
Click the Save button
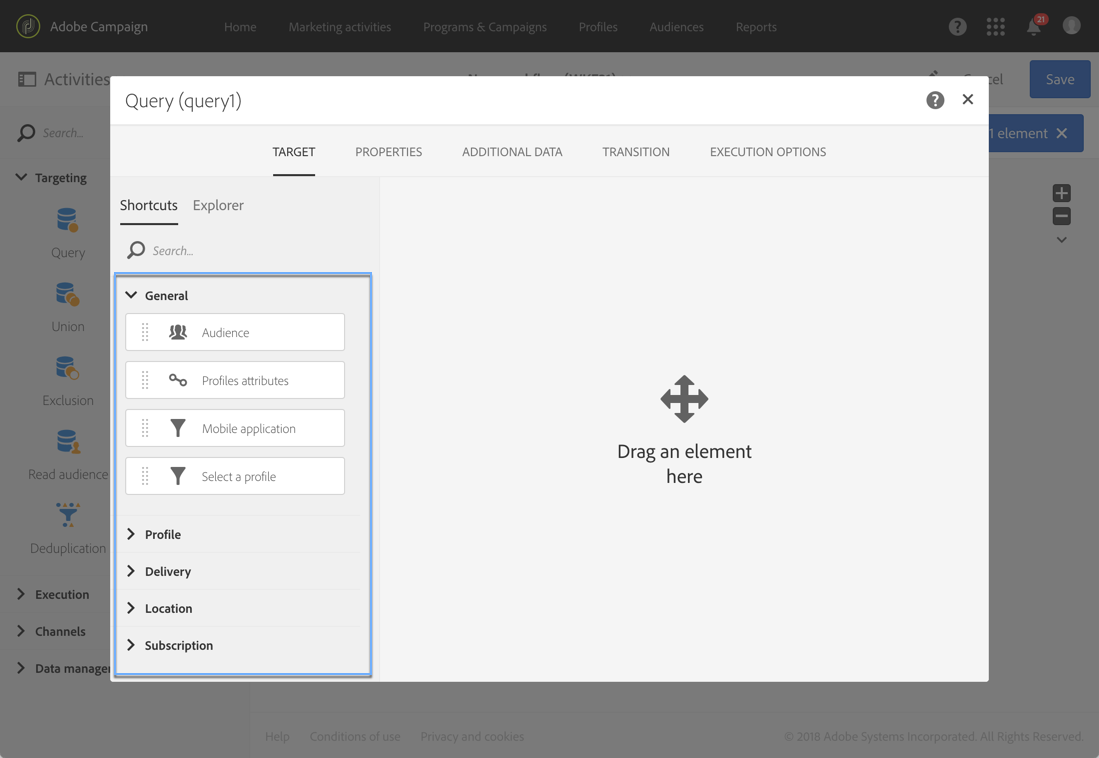[1060, 79]
